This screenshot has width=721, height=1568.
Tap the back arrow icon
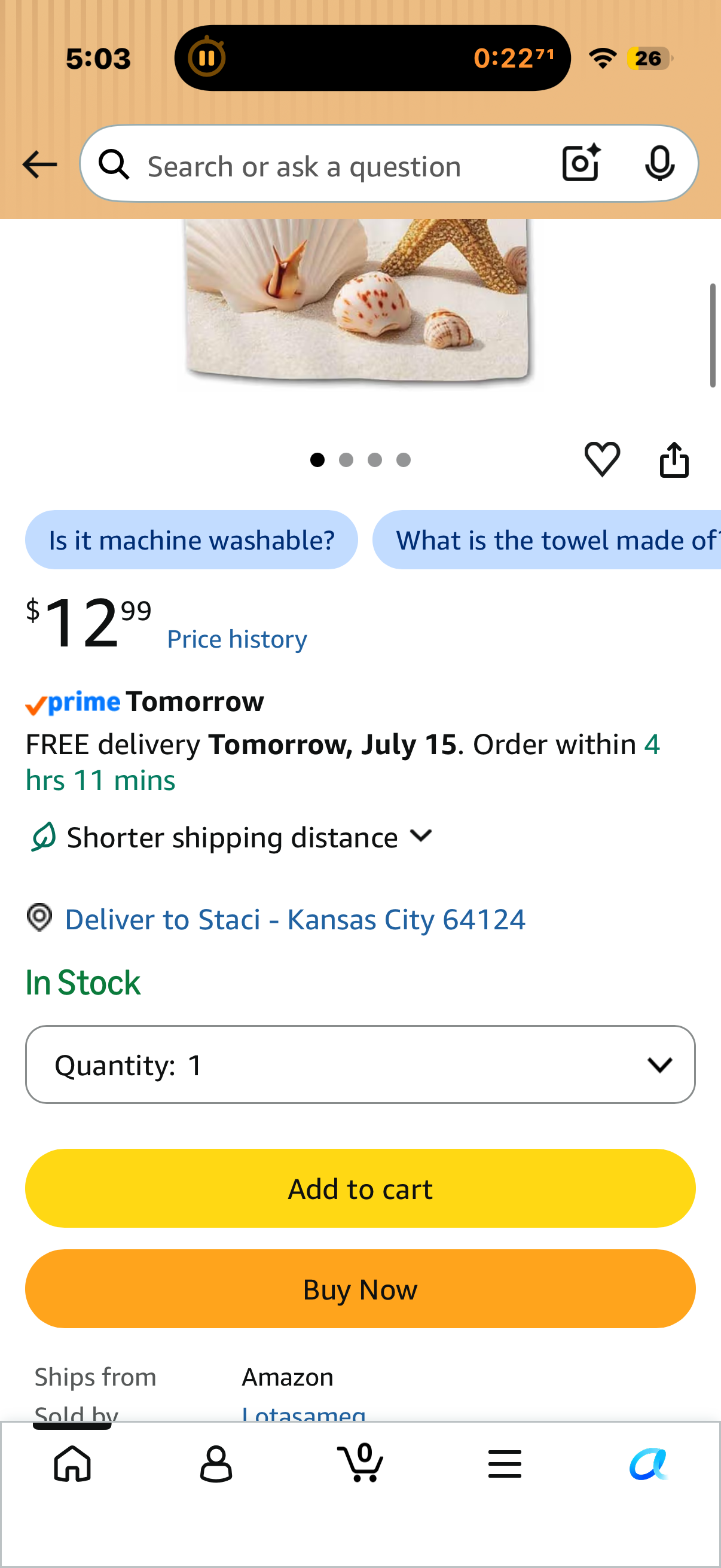click(x=39, y=164)
